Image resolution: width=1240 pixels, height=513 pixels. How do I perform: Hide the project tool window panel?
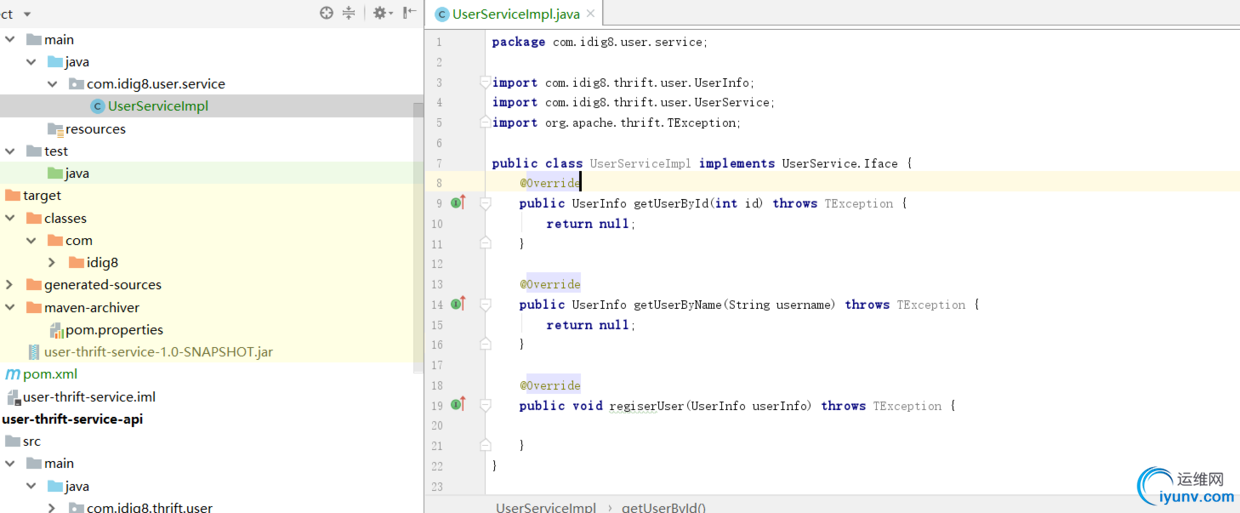(x=409, y=13)
